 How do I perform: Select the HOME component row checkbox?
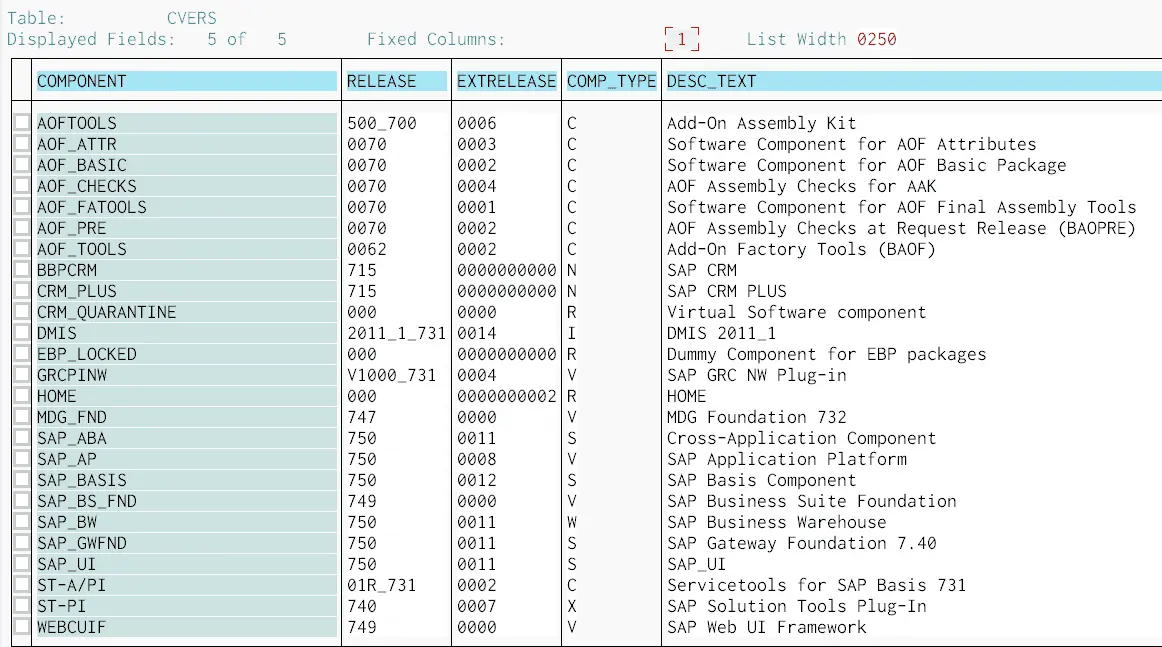click(22, 396)
